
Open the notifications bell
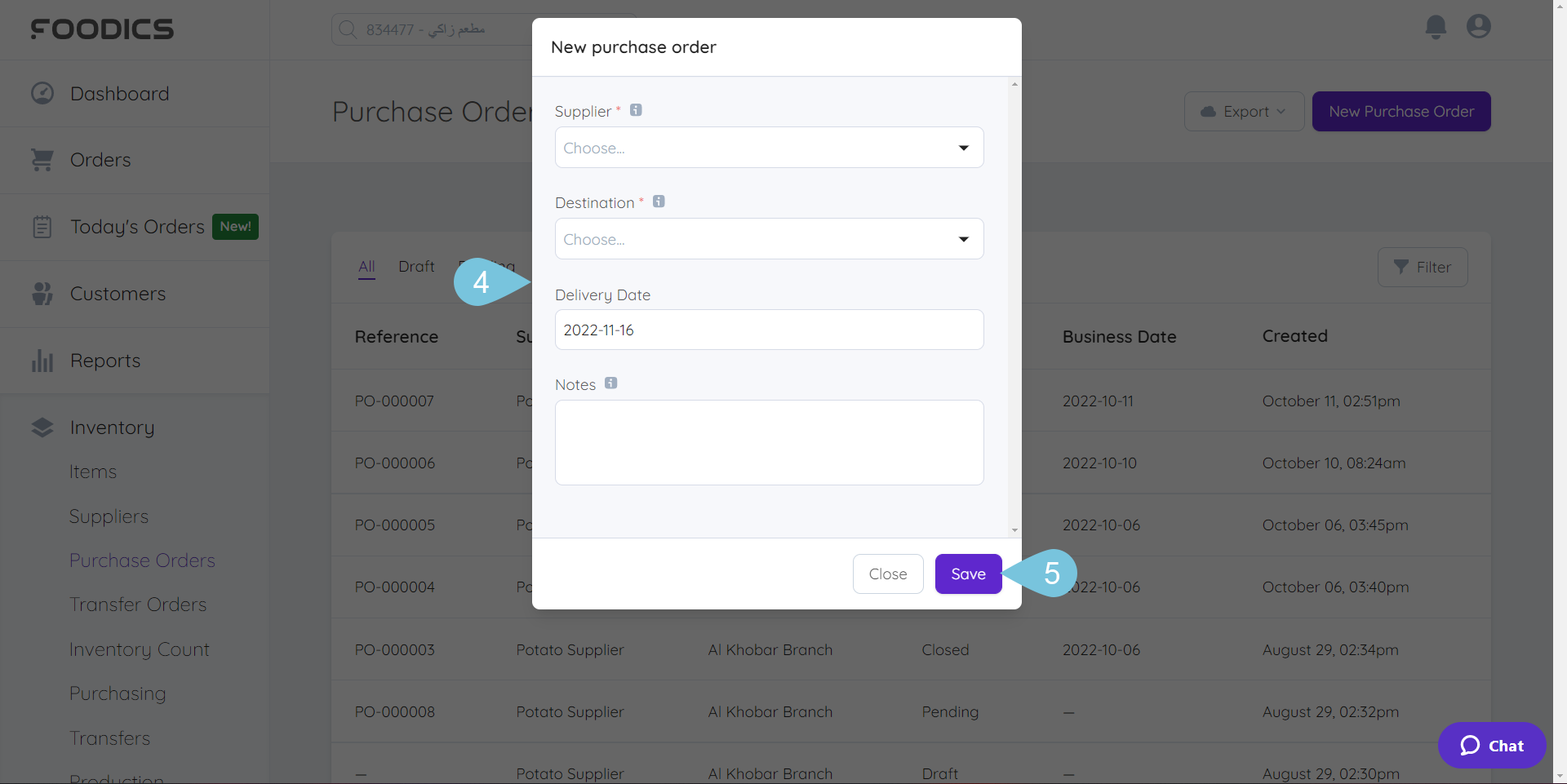(1435, 27)
